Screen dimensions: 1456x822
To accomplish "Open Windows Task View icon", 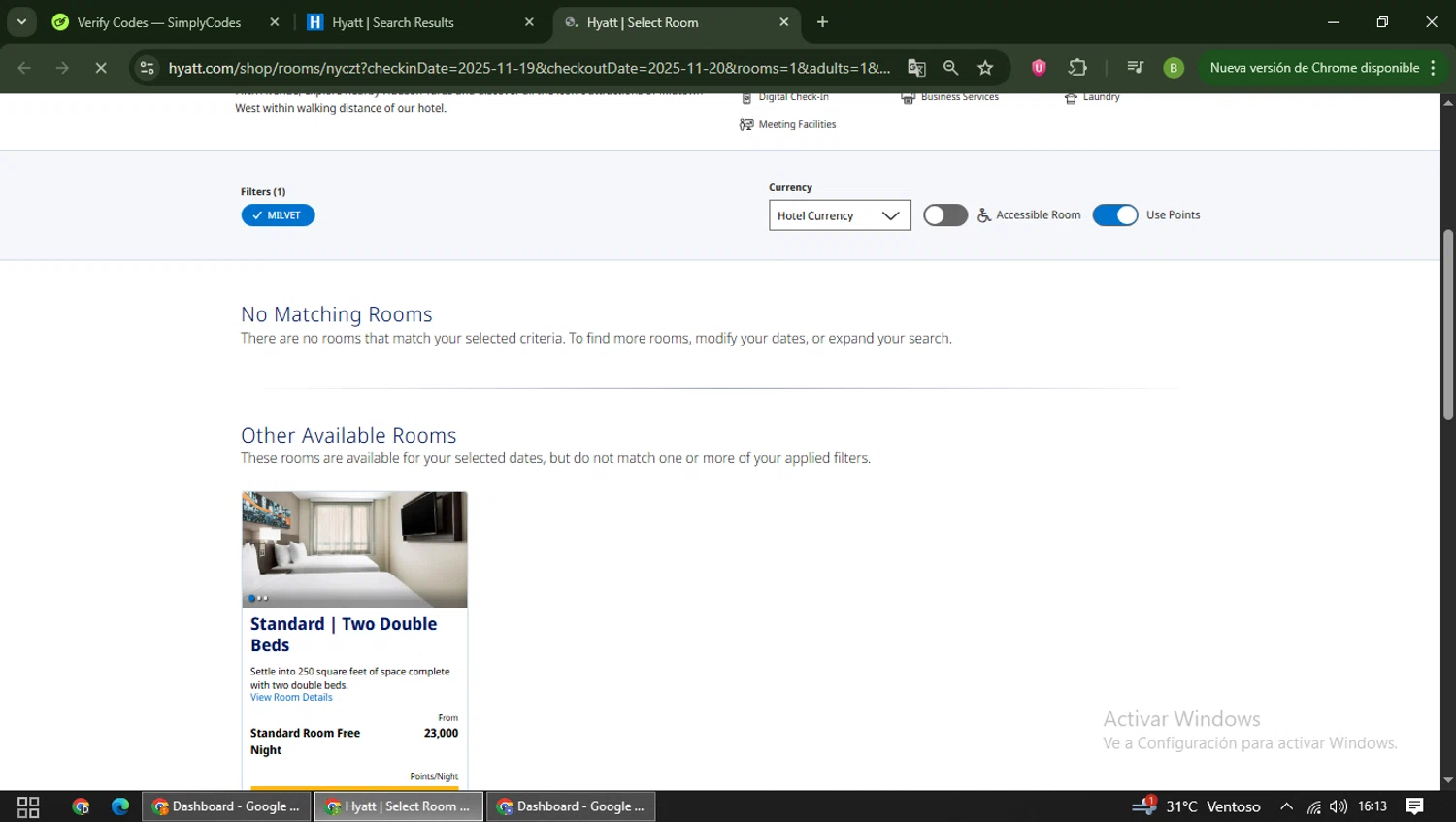I will (28, 806).
